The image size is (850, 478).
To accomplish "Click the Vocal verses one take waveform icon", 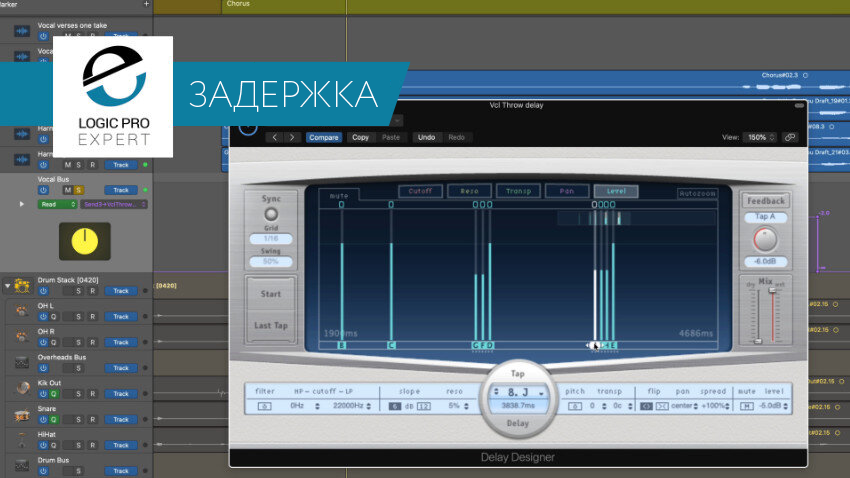I will [22, 31].
